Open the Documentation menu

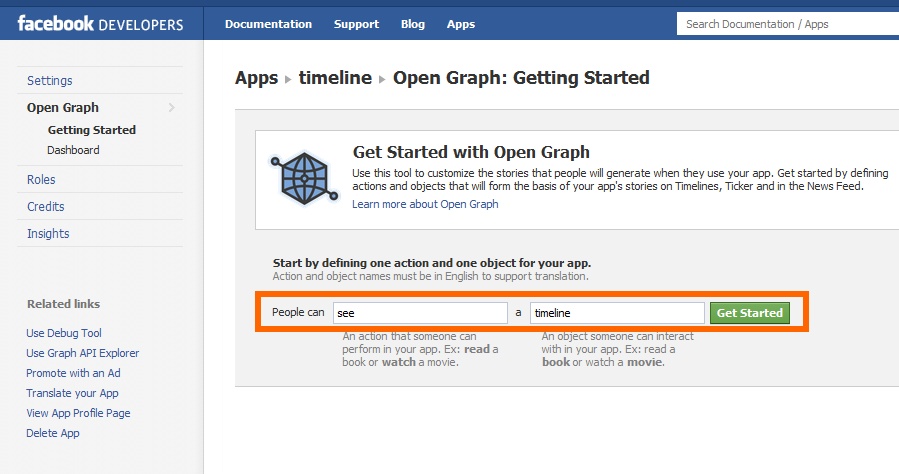pyautogui.click(x=268, y=24)
